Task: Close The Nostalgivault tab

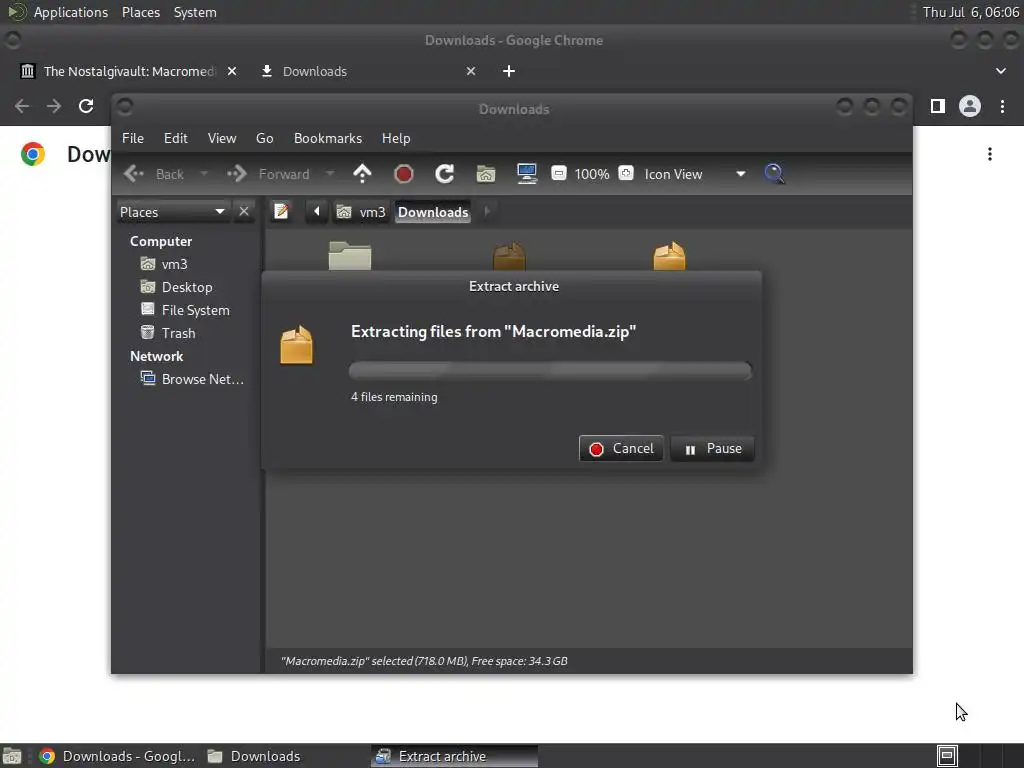Action: click(232, 71)
